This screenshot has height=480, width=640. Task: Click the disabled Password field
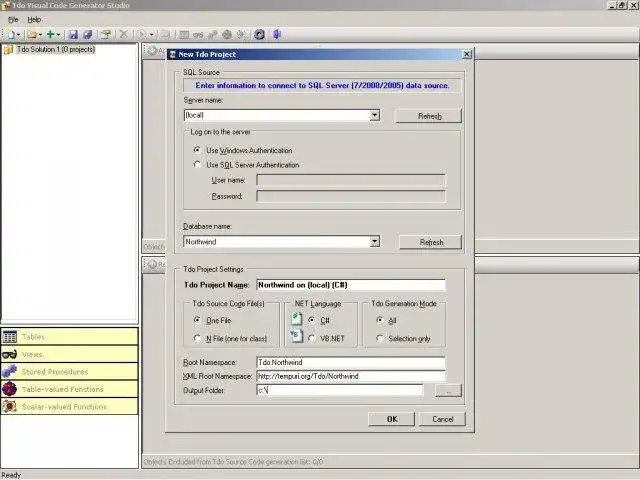pyautogui.click(x=351, y=196)
